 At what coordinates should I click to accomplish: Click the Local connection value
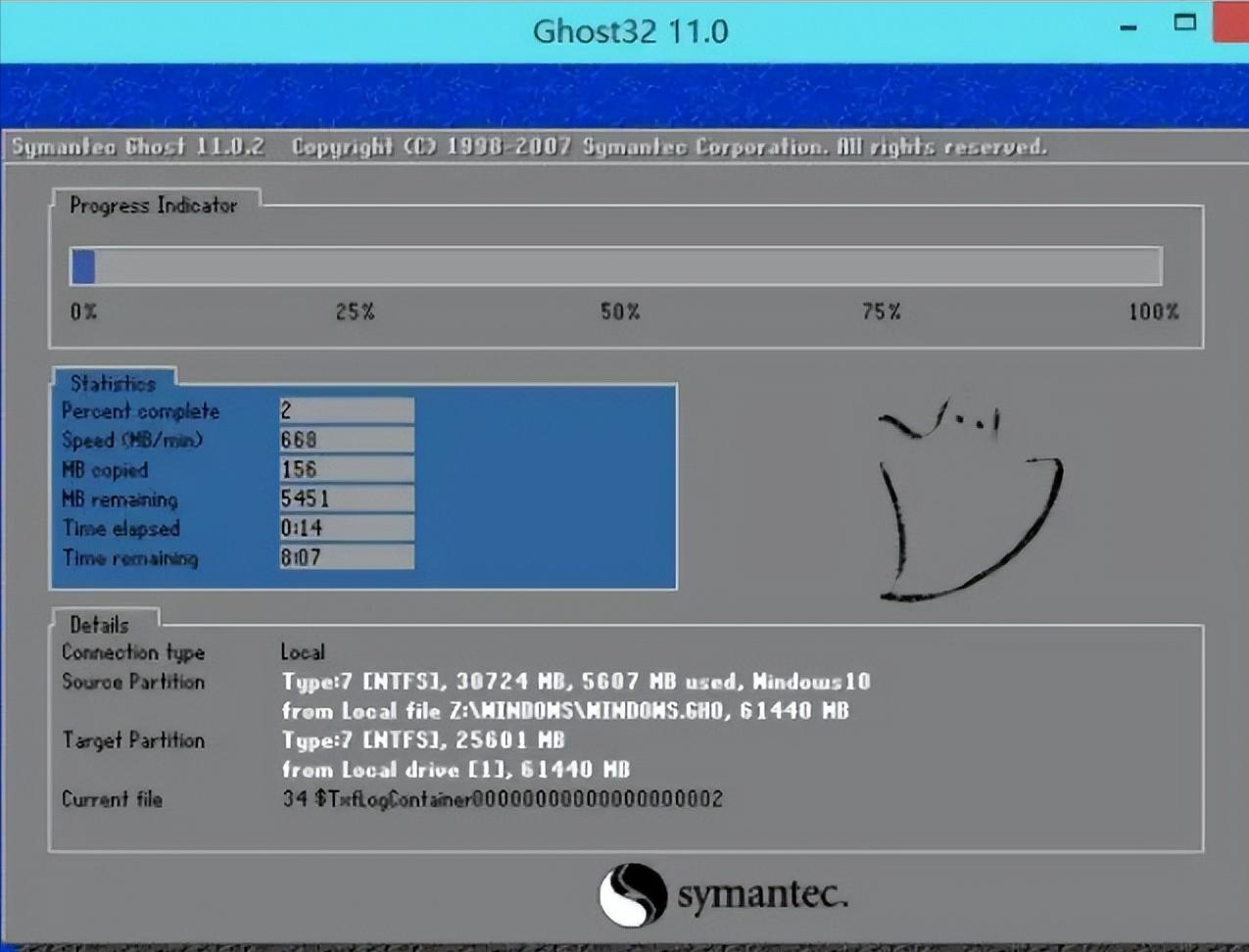point(303,652)
